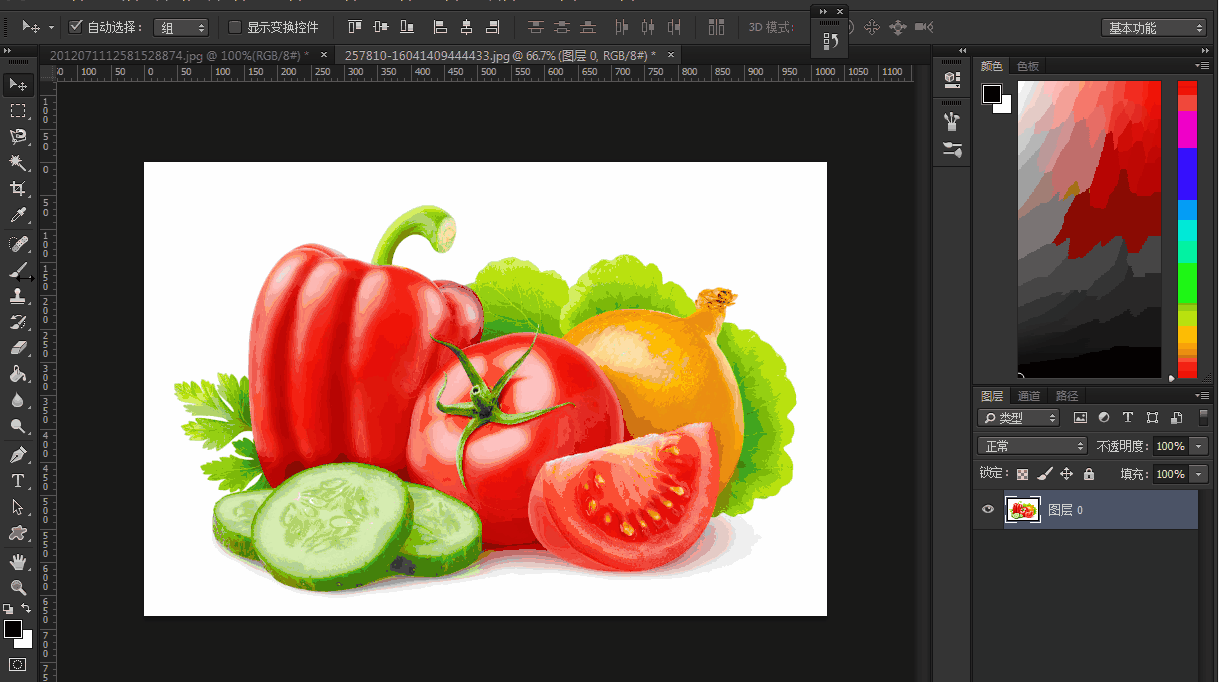
Task: Switch to the 201207111258152887​4.jpg document tab
Action: click(x=178, y=55)
